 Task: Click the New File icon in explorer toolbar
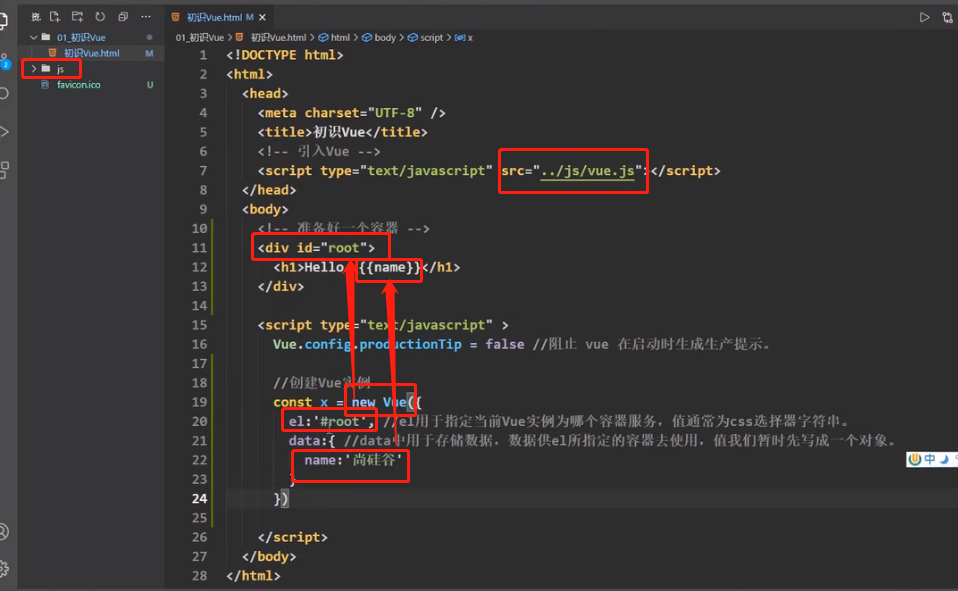point(55,17)
